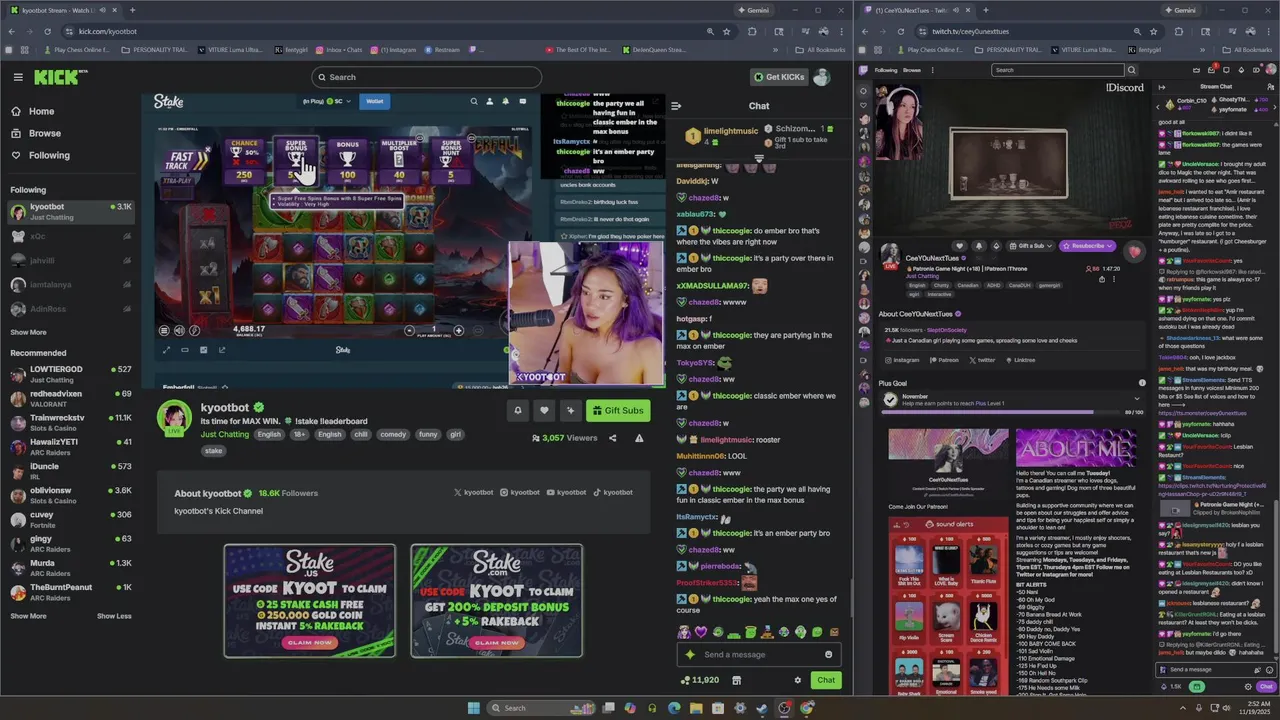Click Twitch search magnifier button
This screenshot has width=1280, height=720.
click(x=1131, y=70)
